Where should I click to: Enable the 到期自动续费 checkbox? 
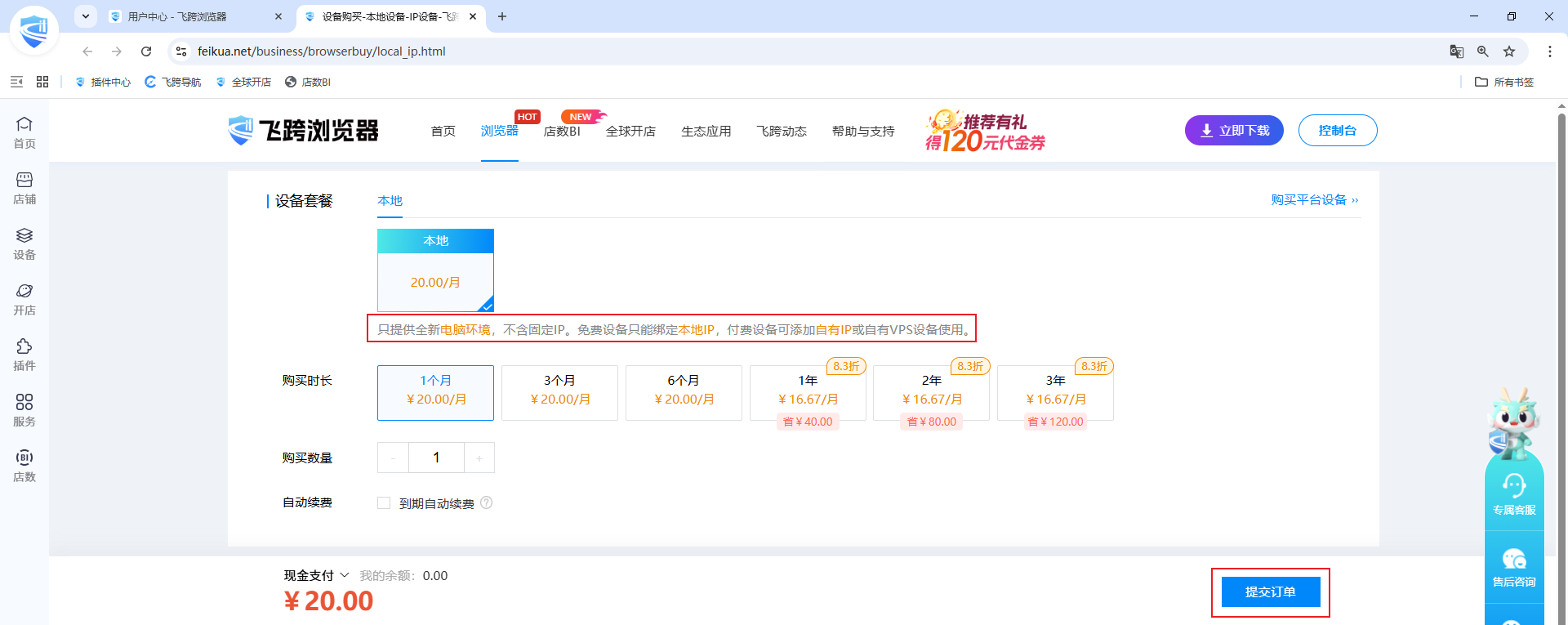point(384,502)
